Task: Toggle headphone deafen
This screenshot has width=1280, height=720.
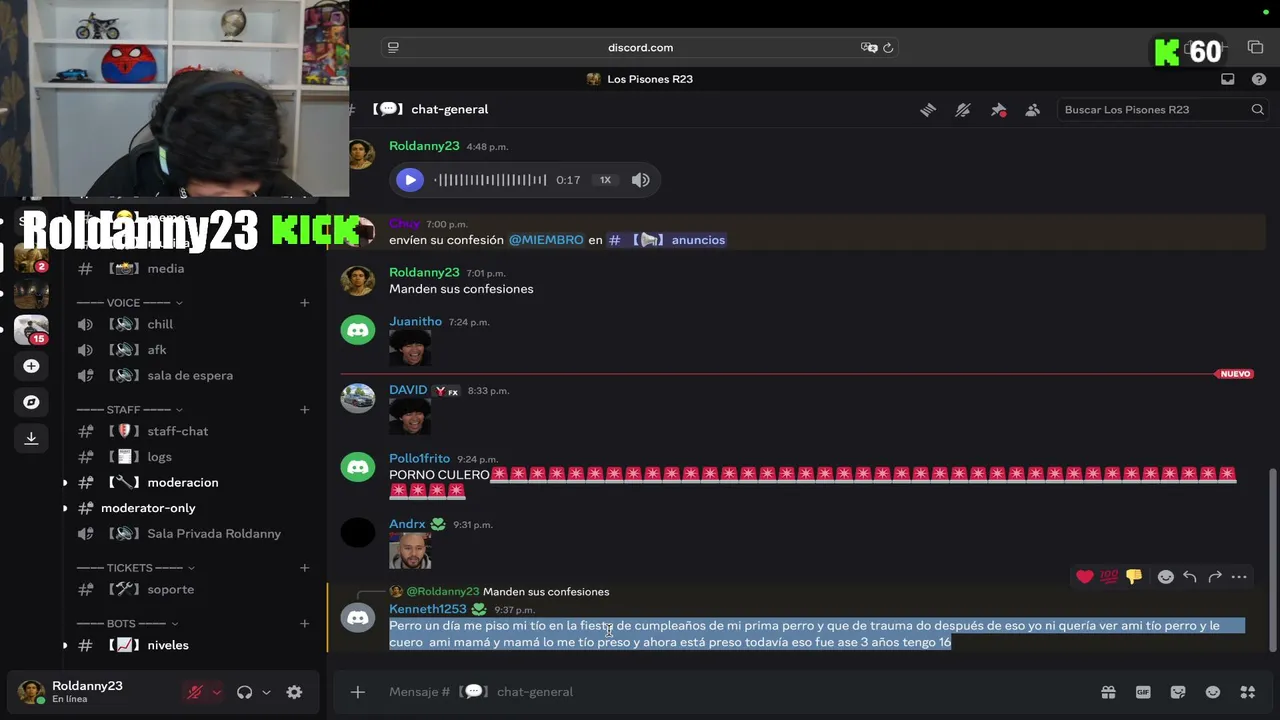Action: 244,692
